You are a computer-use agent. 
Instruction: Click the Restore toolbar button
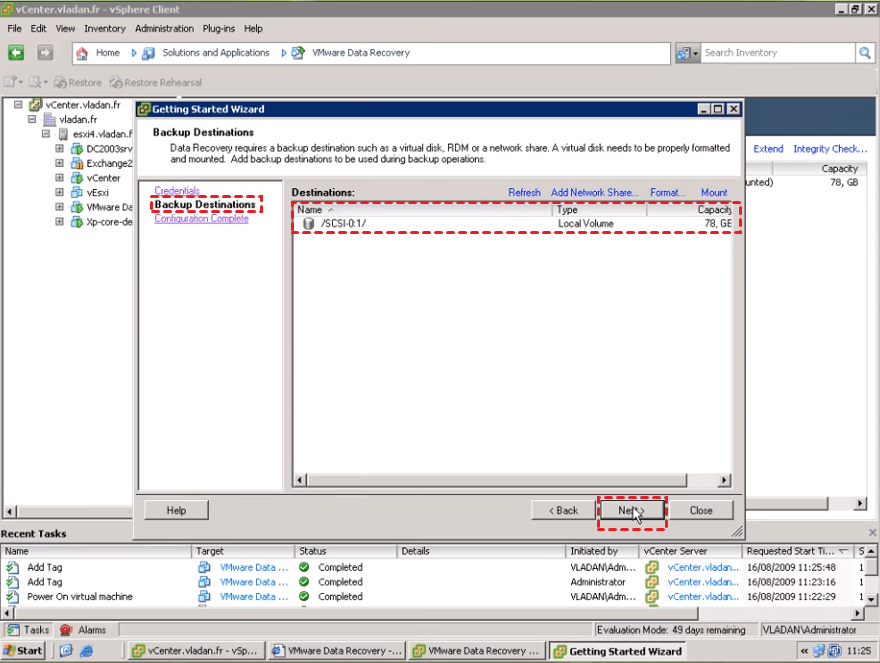pyautogui.click(x=77, y=83)
